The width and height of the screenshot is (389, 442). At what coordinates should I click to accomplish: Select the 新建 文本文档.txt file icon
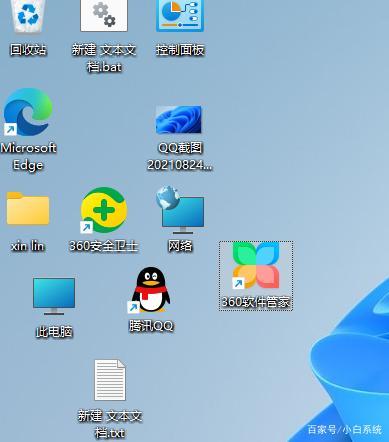[110, 380]
